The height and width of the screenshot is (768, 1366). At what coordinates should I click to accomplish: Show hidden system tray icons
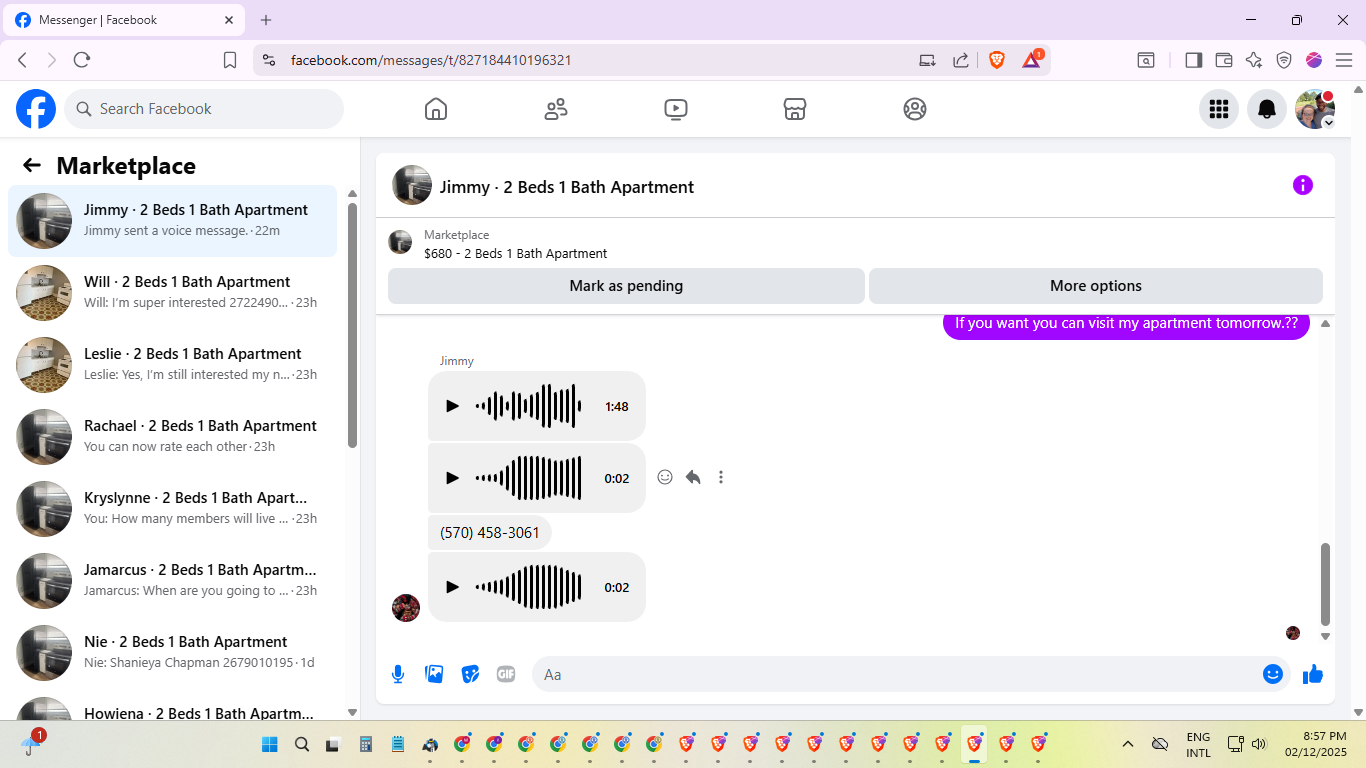1128,744
